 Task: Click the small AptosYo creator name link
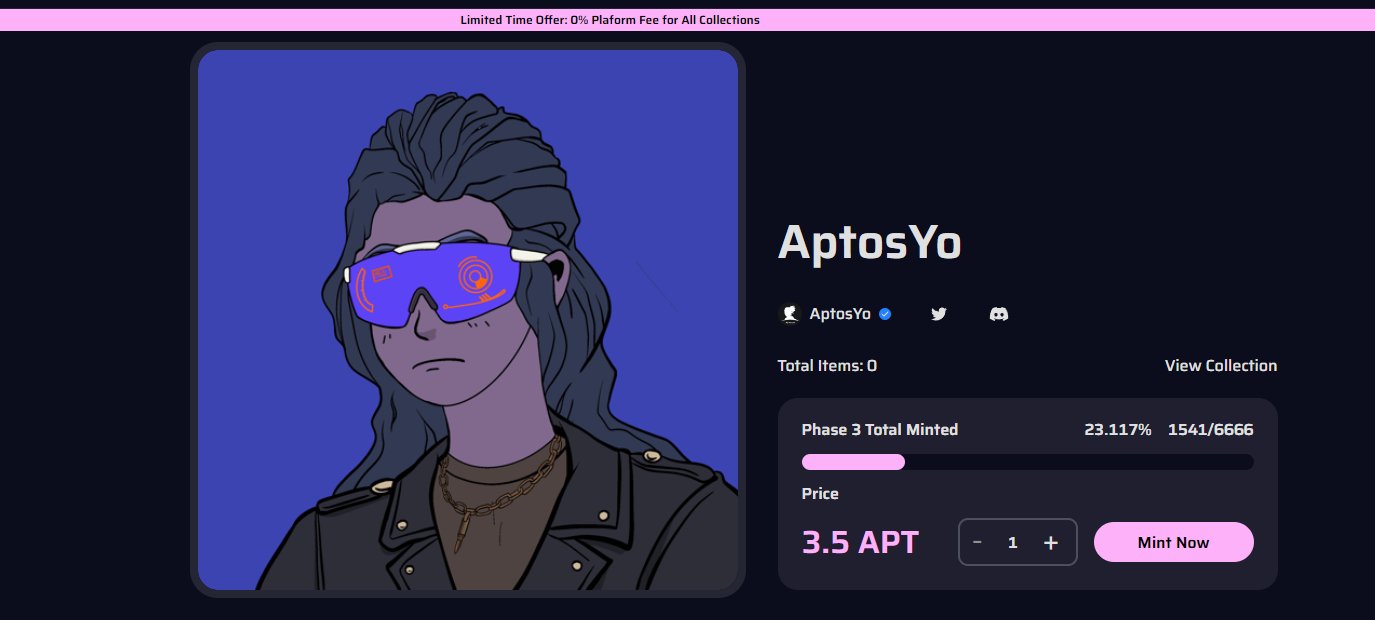click(840, 314)
